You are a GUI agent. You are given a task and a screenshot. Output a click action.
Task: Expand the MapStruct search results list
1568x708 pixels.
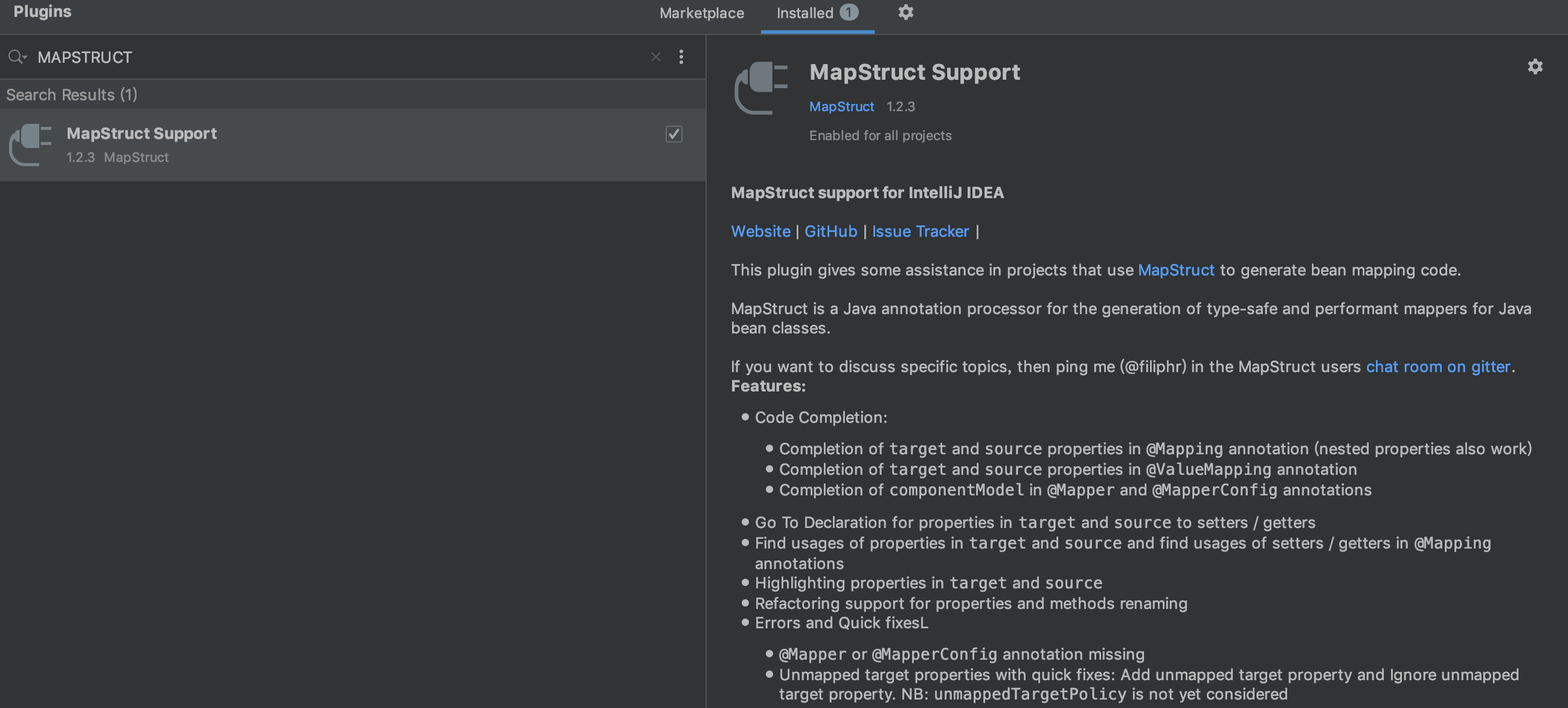point(70,95)
